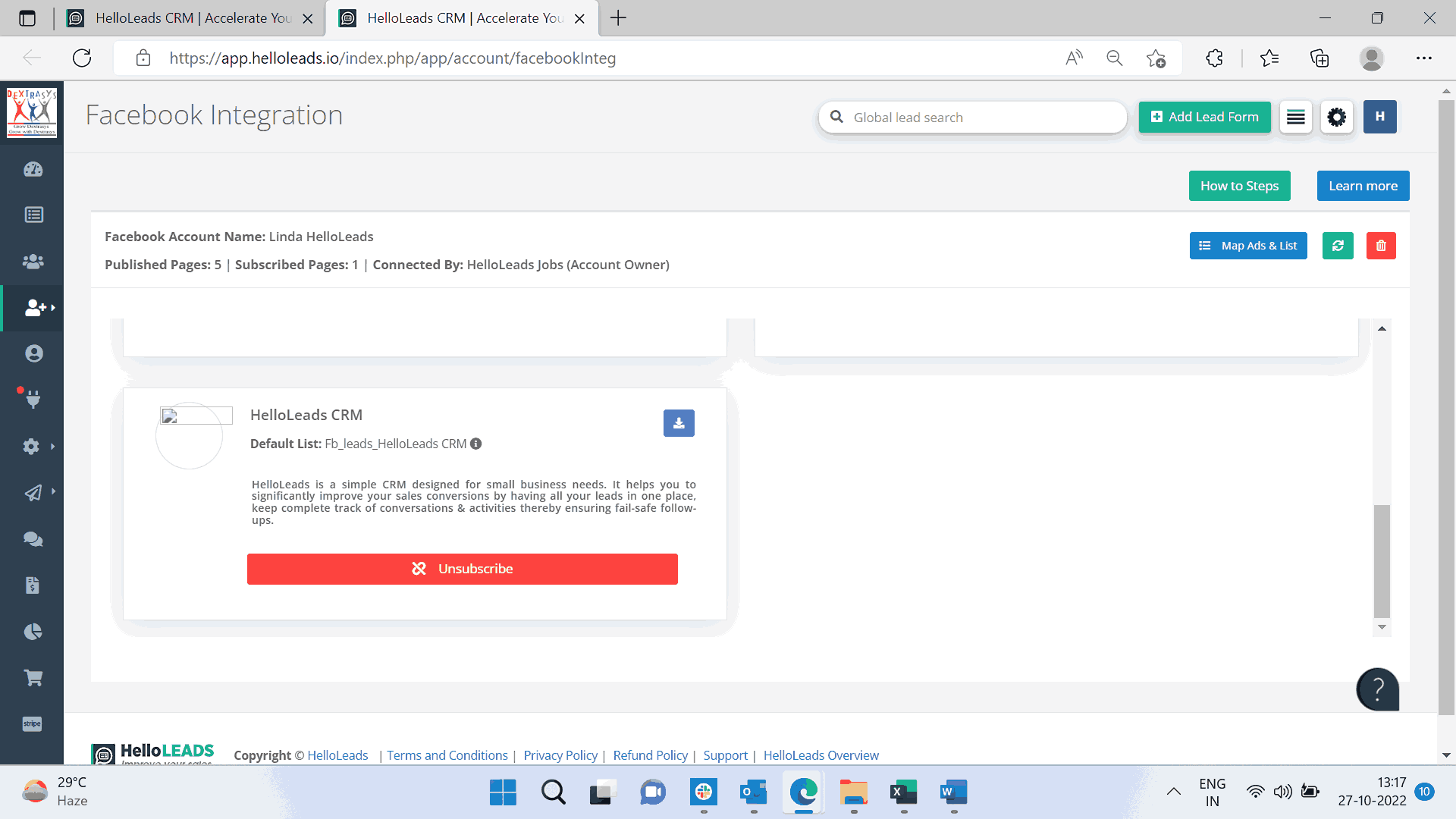Open Word from the taskbar
The height and width of the screenshot is (819, 1456).
[953, 792]
